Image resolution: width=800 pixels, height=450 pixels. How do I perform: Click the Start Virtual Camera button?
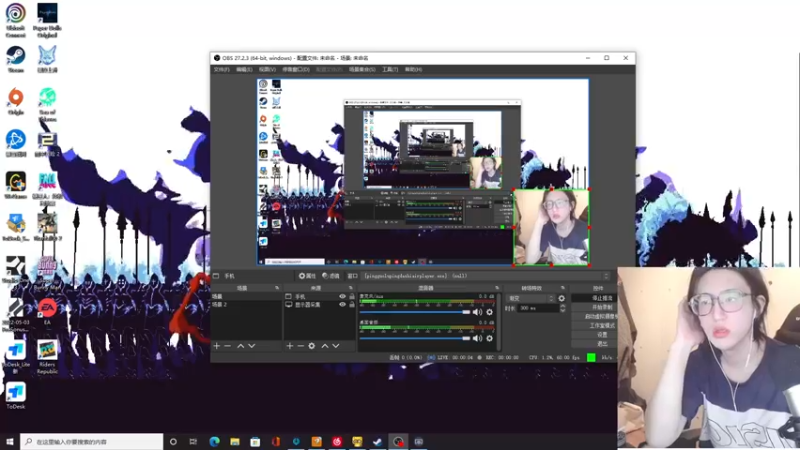point(594,316)
